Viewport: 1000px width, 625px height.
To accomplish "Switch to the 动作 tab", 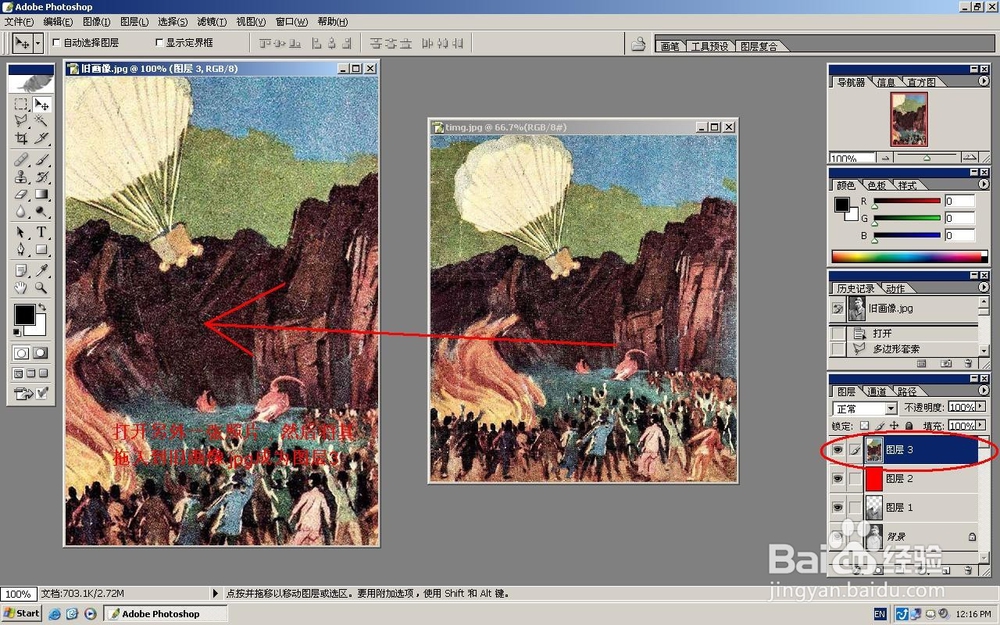I will (x=895, y=288).
